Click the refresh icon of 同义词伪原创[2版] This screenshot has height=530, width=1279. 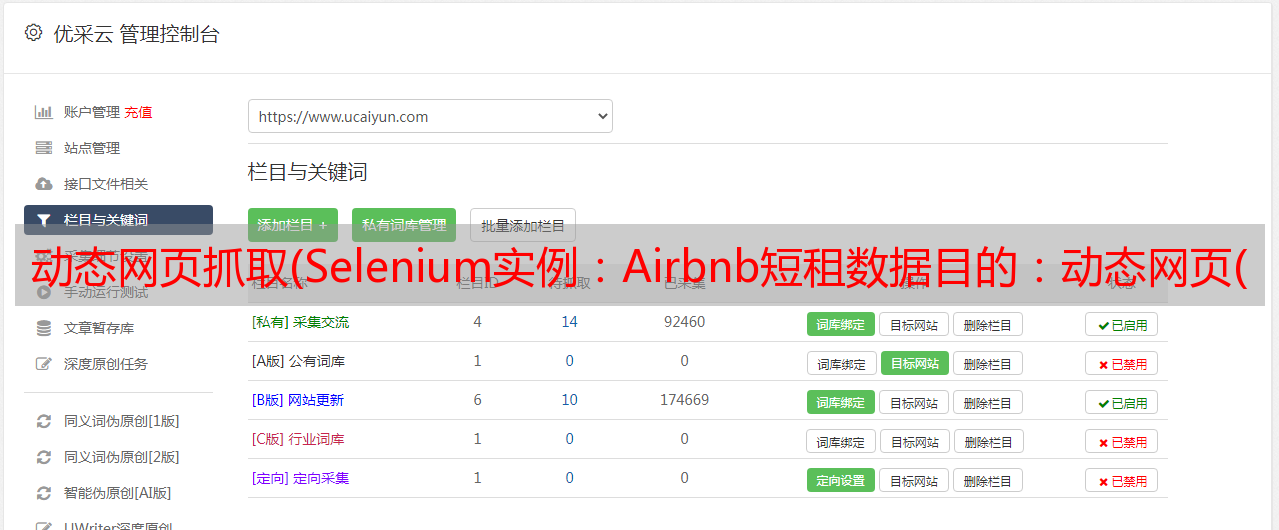pos(44,457)
